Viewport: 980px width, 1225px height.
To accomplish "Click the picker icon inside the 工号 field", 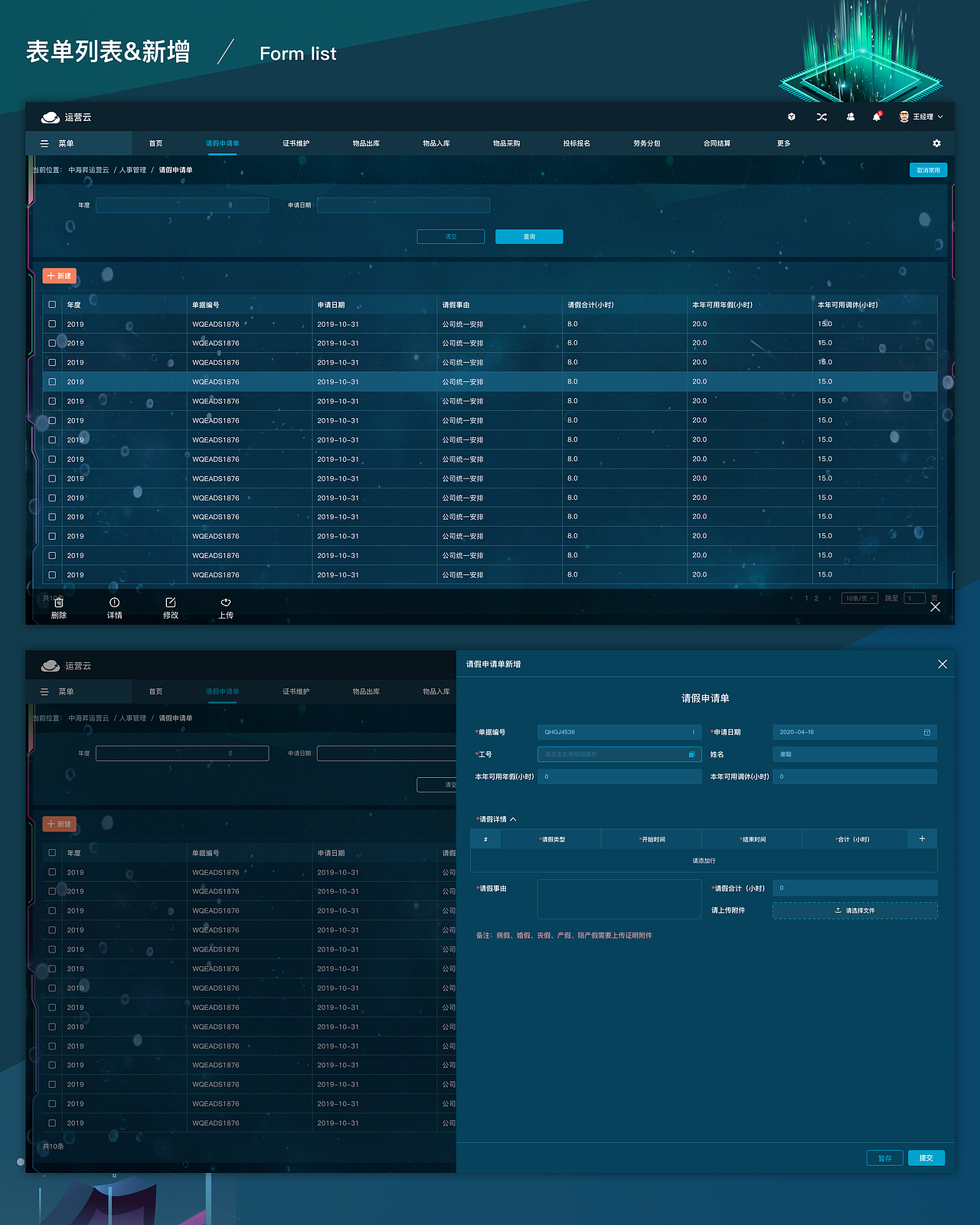I will tap(691, 754).
